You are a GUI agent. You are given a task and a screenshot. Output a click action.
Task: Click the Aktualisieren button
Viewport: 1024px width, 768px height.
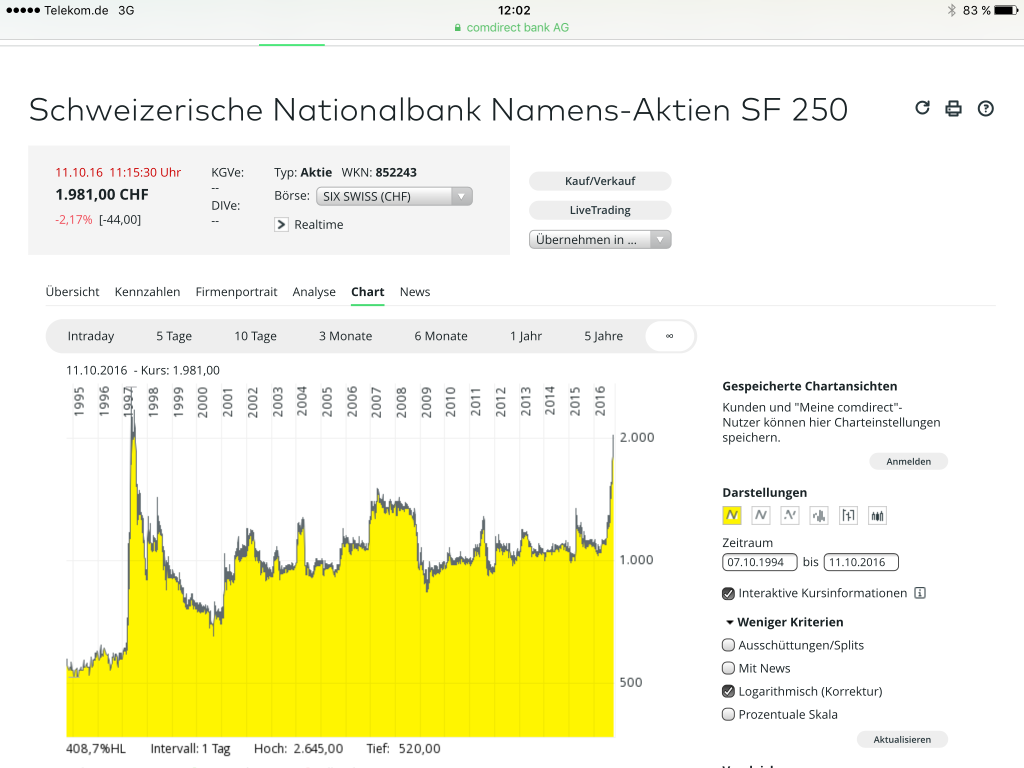pos(902,740)
